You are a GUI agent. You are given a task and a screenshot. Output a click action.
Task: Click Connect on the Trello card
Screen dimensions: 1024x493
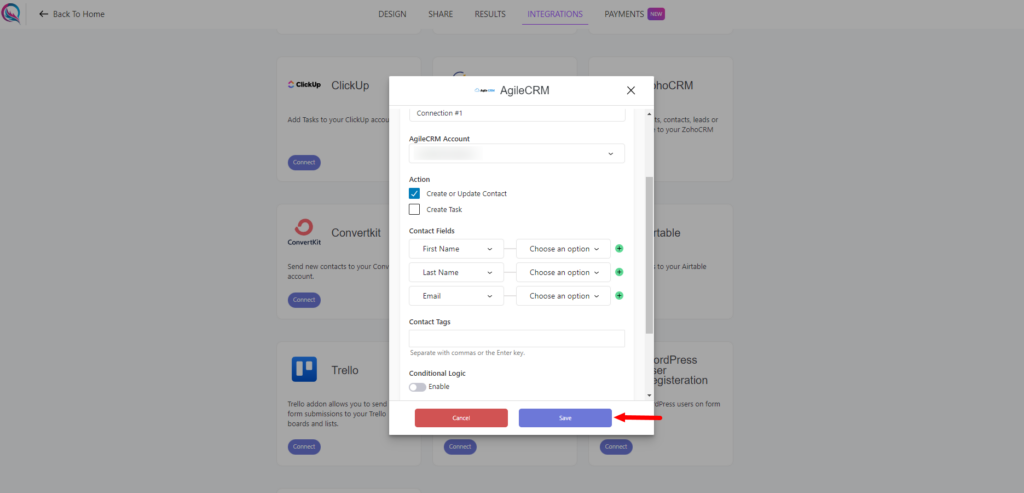click(x=304, y=447)
